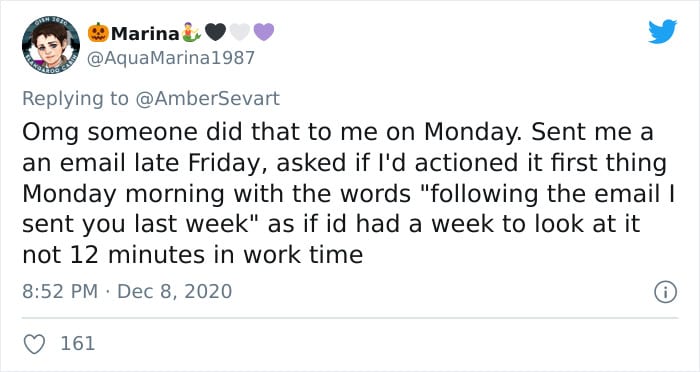This screenshot has width=700, height=372.
Task: Click the purple heart emoji
Action: click(264, 32)
